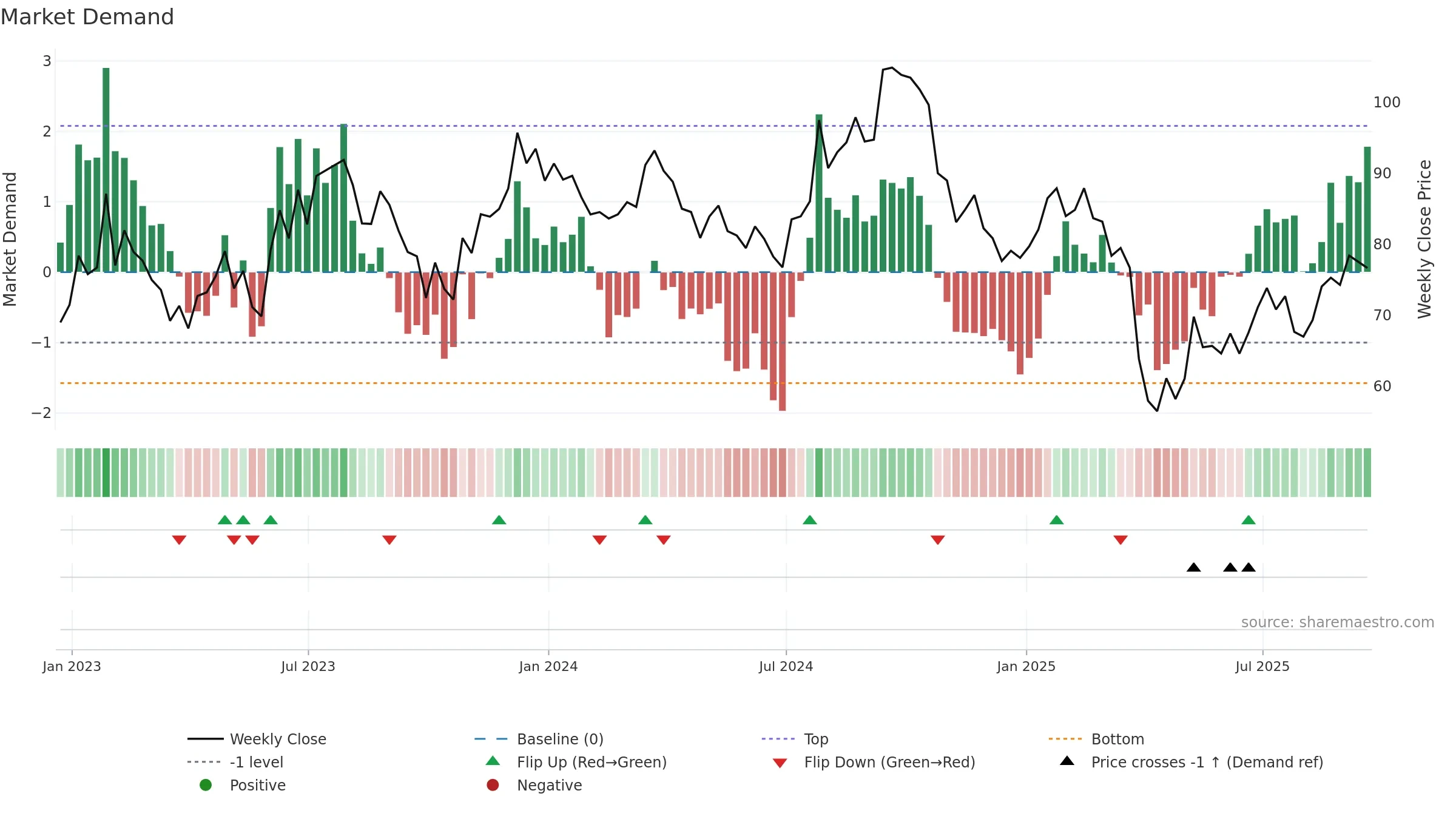Click the 'Jan 2023' x-axis label
This screenshot has height=819, width=1456.
pos(72,666)
